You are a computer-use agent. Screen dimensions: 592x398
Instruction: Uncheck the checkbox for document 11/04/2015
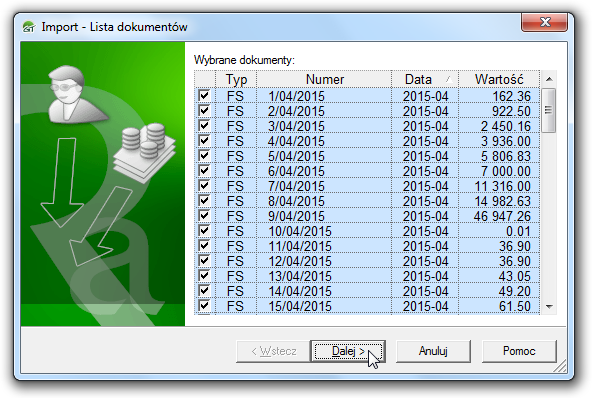pos(204,245)
